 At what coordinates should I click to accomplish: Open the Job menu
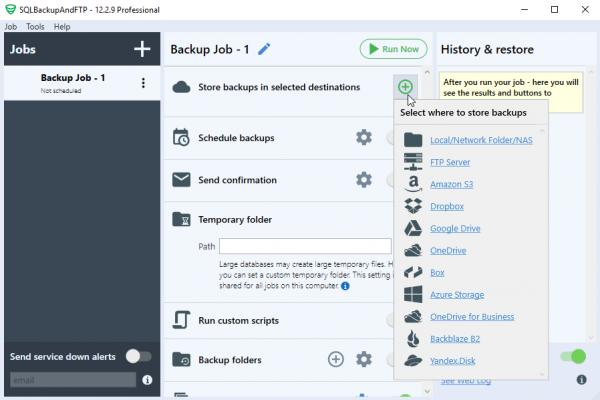click(11, 26)
